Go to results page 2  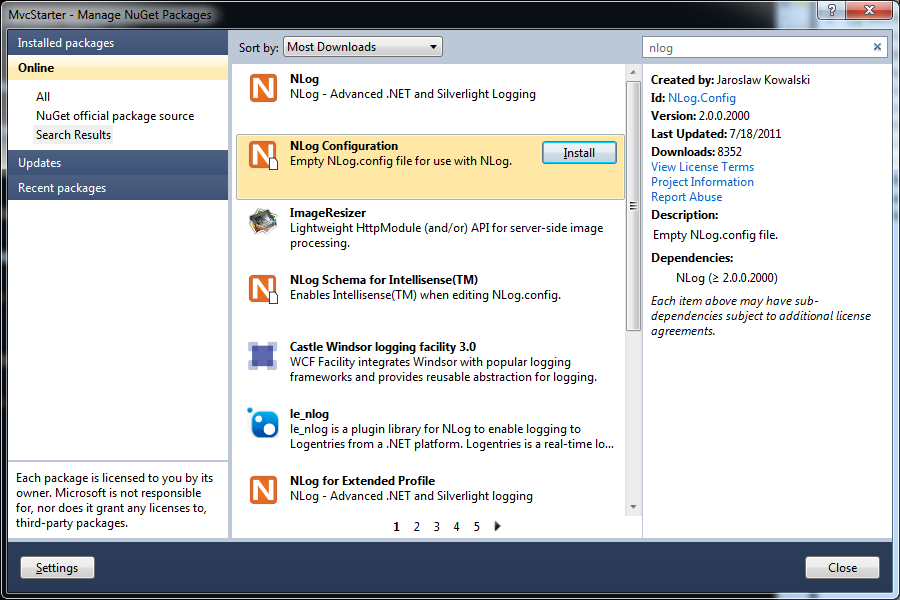click(x=417, y=527)
